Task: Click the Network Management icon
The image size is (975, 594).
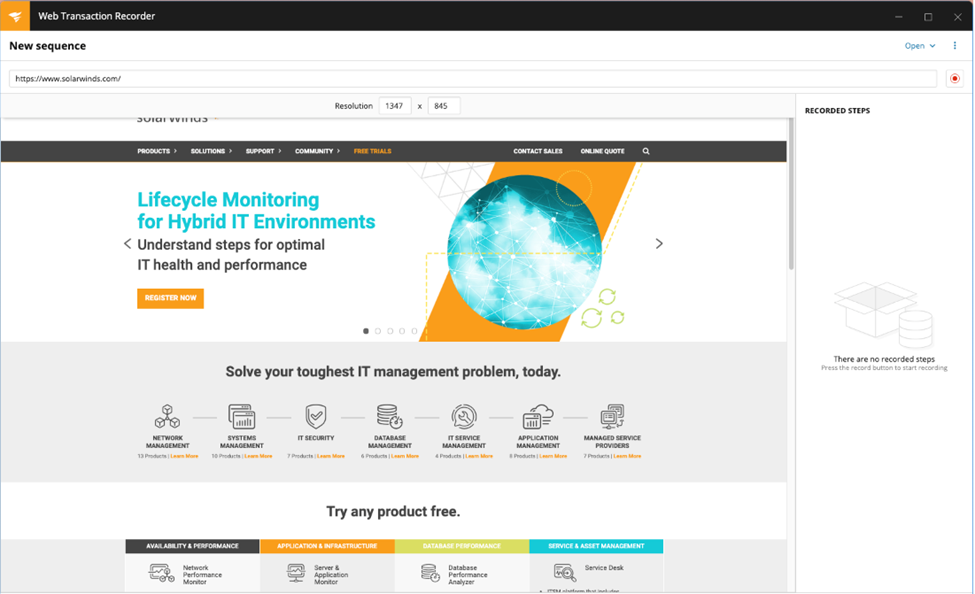Action: click(167, 416)
